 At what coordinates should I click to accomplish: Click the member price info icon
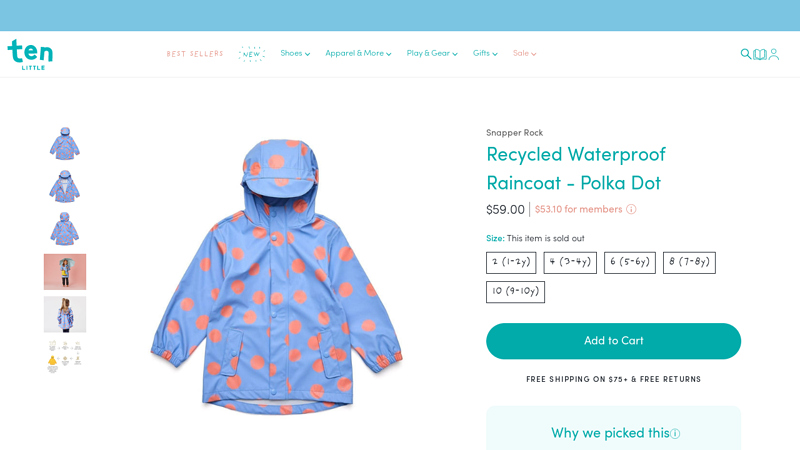(631, 210)
